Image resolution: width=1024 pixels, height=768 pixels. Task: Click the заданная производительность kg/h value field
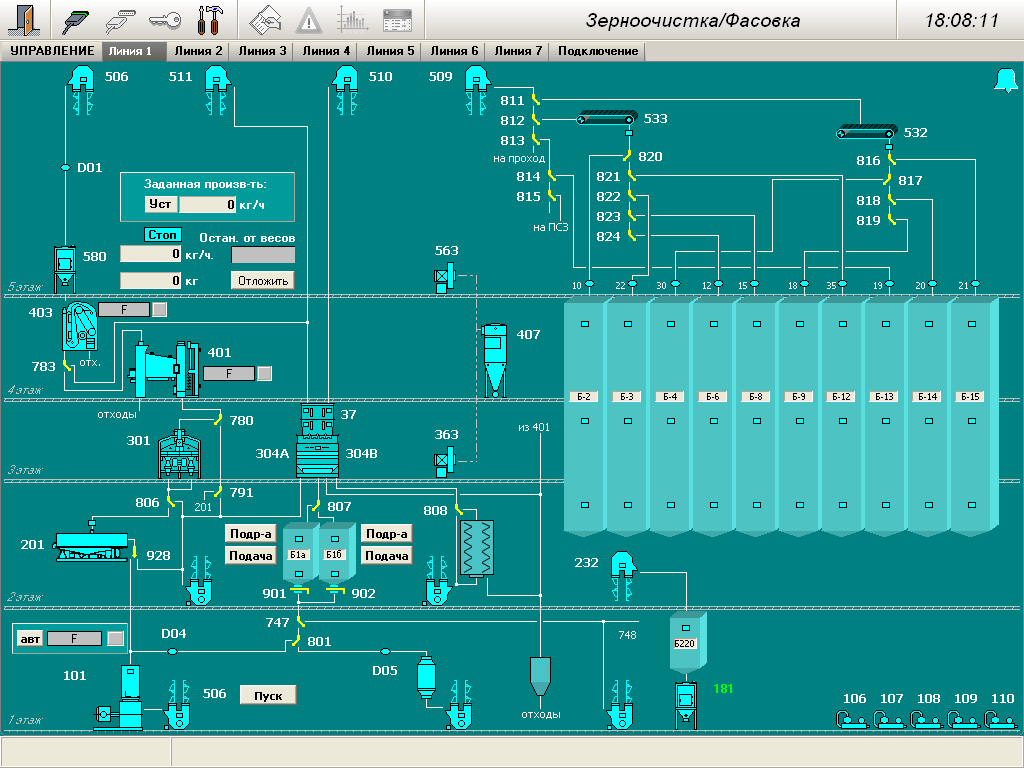pos(207,204)
